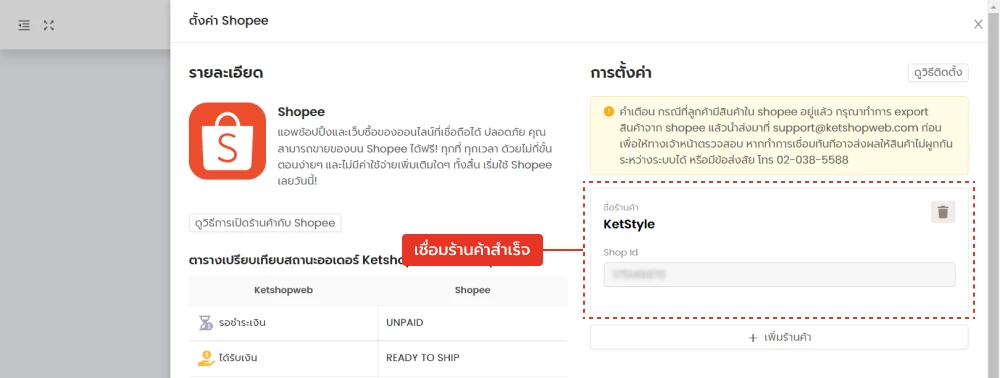Toggle fullscreen expand icon
Image resolution: width=1000 pixels, height=378 pixels.
tap(49, 25)
